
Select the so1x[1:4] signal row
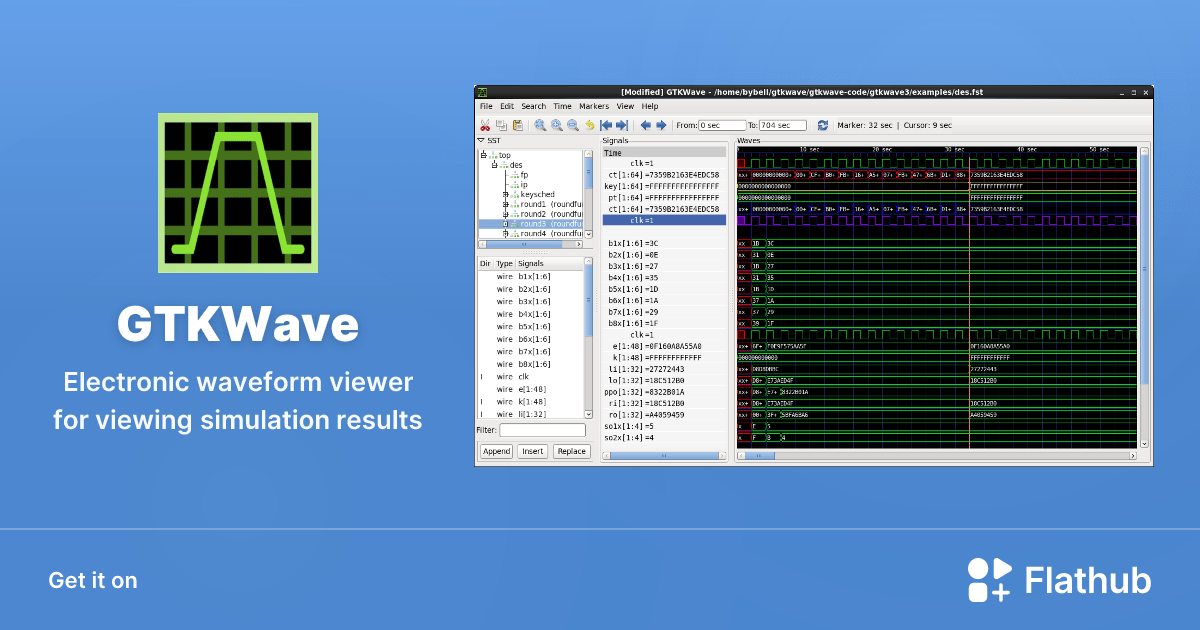pyautogui.click(x=664, y=426)
